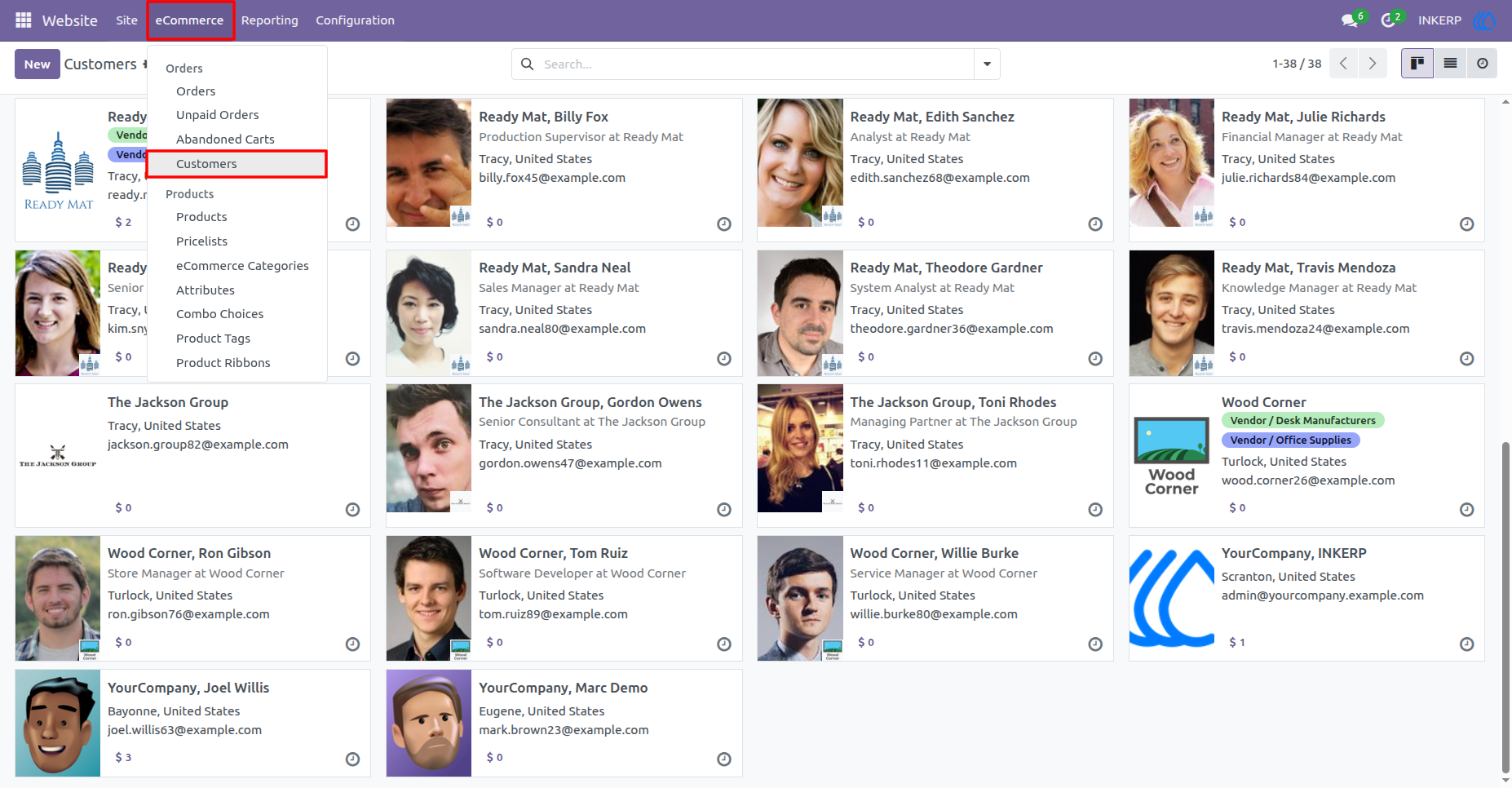The width and height of the screenshot is (1512, 788).
Task: Switch to Kanban view
Action: coord(1417,64)
